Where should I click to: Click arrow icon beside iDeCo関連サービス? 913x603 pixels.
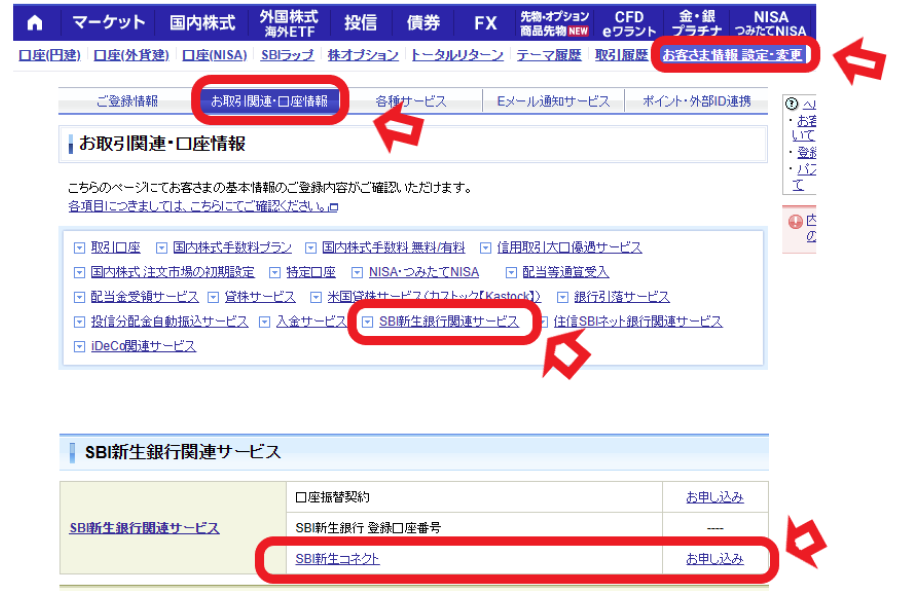point(79,347)
